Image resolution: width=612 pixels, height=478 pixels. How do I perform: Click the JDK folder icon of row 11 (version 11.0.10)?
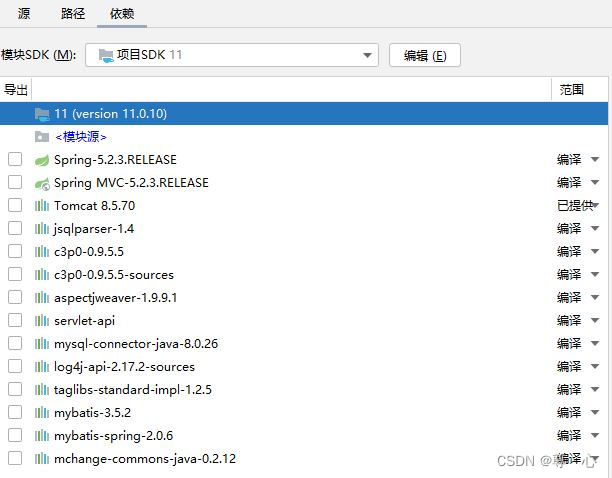[42, 114]
